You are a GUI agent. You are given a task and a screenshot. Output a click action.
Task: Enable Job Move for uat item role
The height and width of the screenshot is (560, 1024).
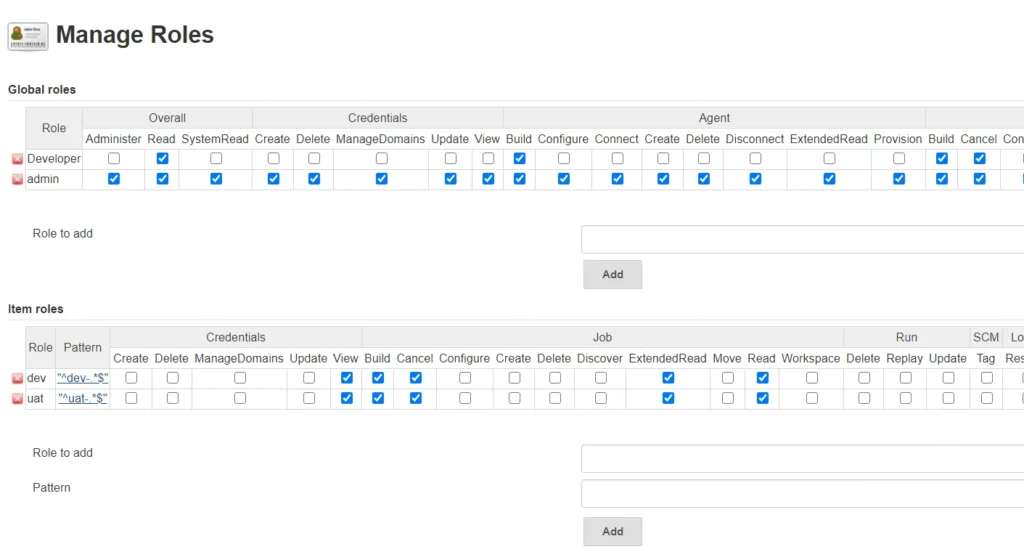pos(728,397)
